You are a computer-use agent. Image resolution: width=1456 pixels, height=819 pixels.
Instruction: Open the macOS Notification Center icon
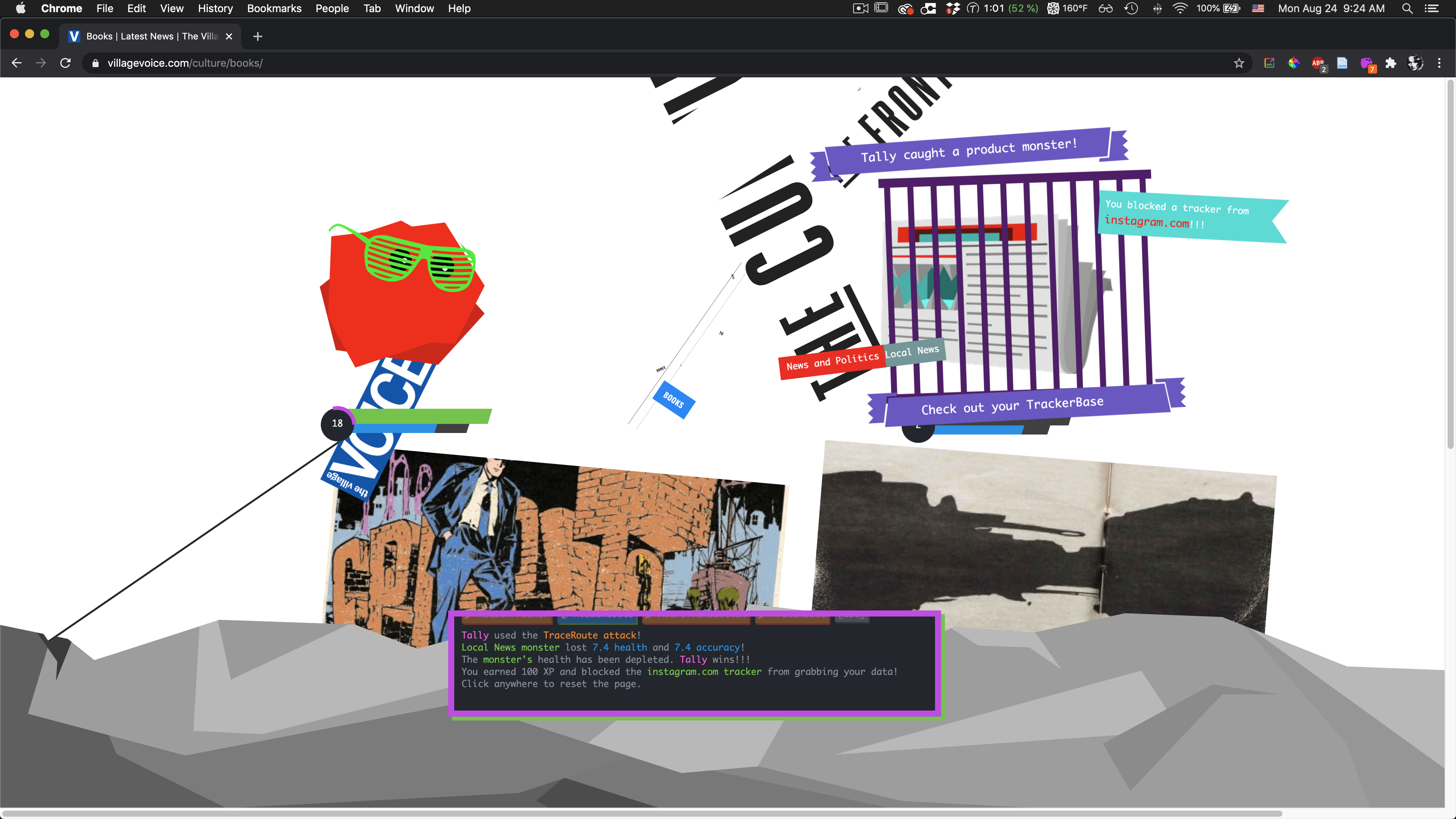(x=1432, y=8)
